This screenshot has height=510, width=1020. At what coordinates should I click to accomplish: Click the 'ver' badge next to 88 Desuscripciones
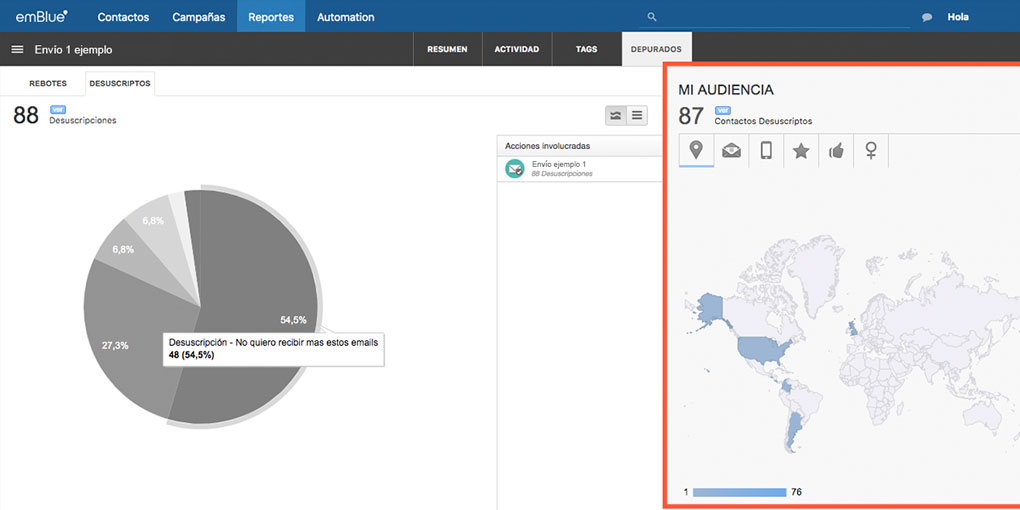click(57, 109)
